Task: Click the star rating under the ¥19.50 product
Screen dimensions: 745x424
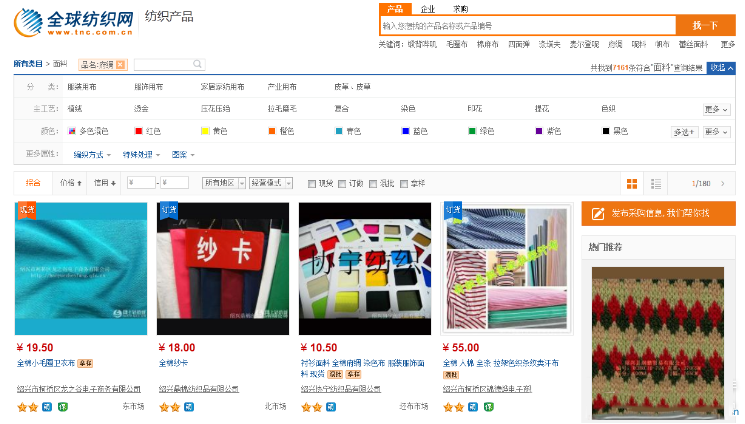Action: click(x=28, y=407)
